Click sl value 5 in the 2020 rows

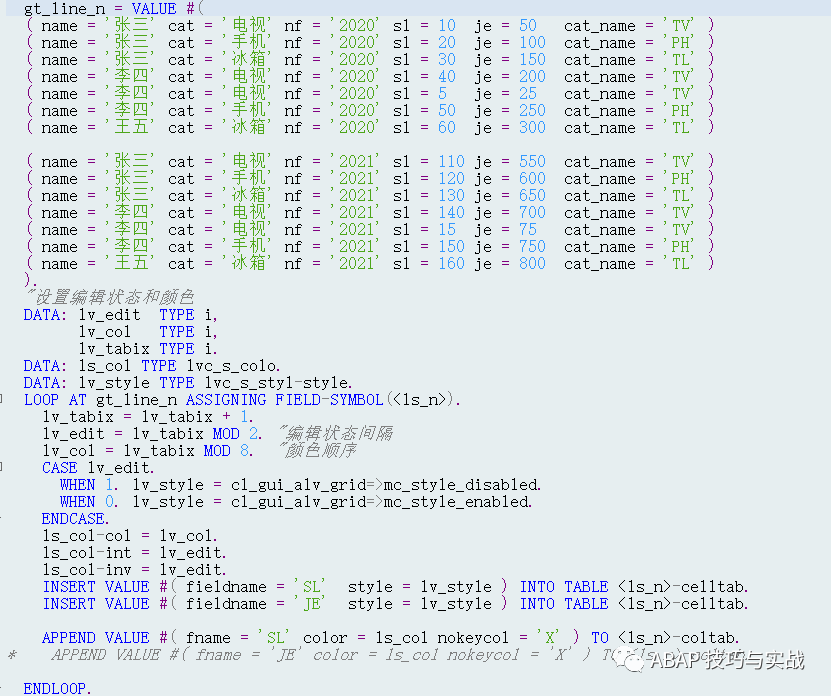(x=443, y=93)
